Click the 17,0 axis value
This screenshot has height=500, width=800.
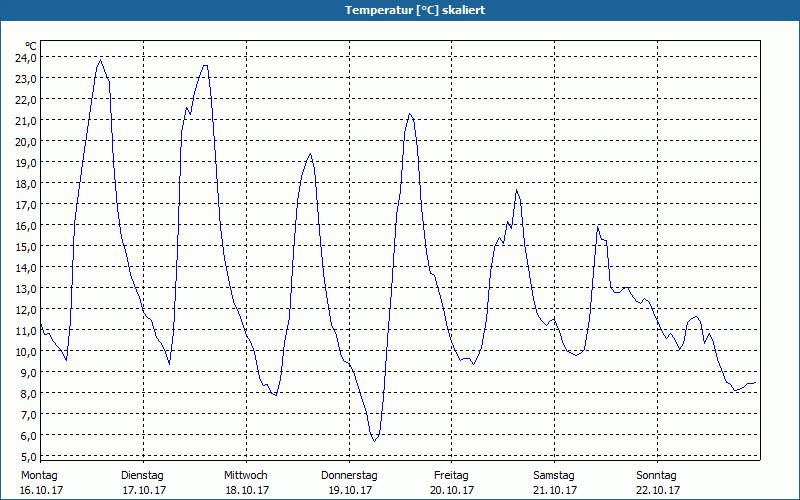26,205
